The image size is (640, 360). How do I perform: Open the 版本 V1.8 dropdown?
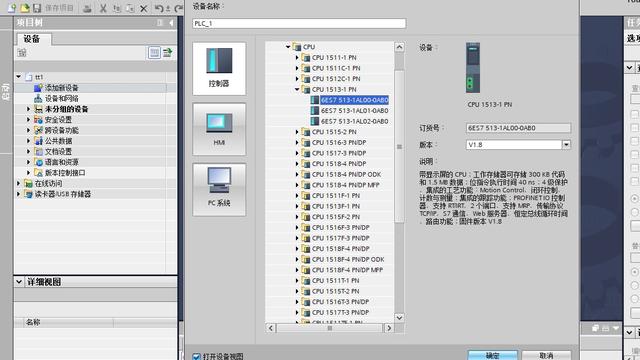(x=566, y=144)
